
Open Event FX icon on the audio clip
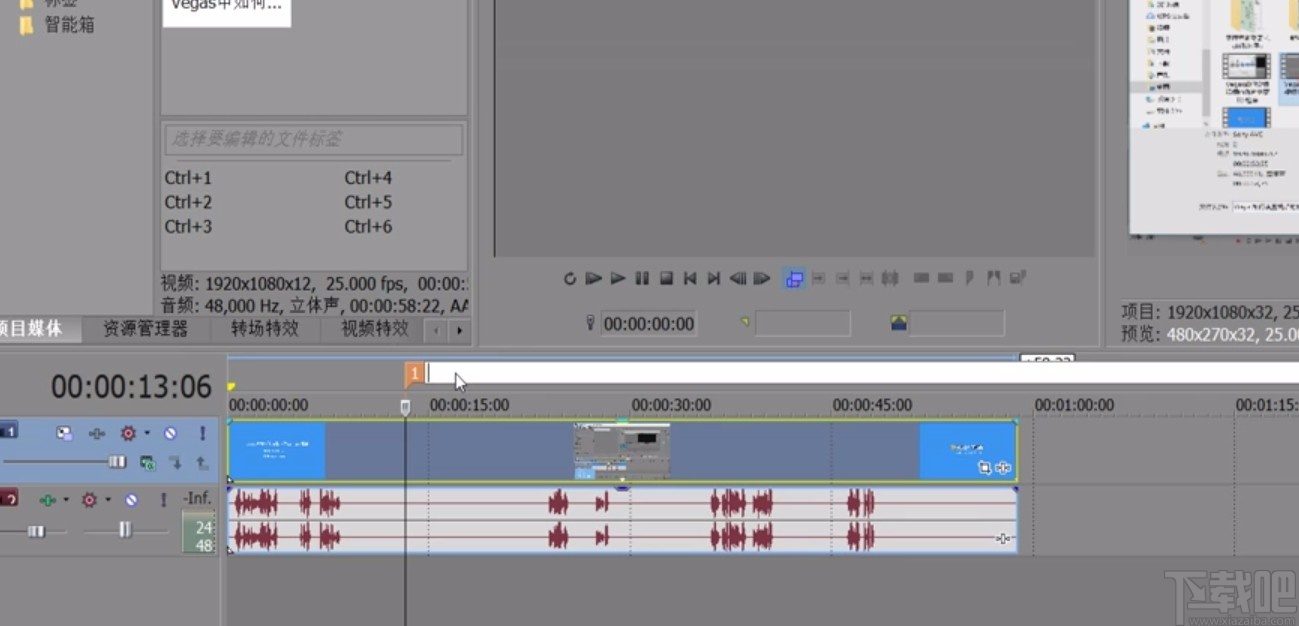[1003, 538]
